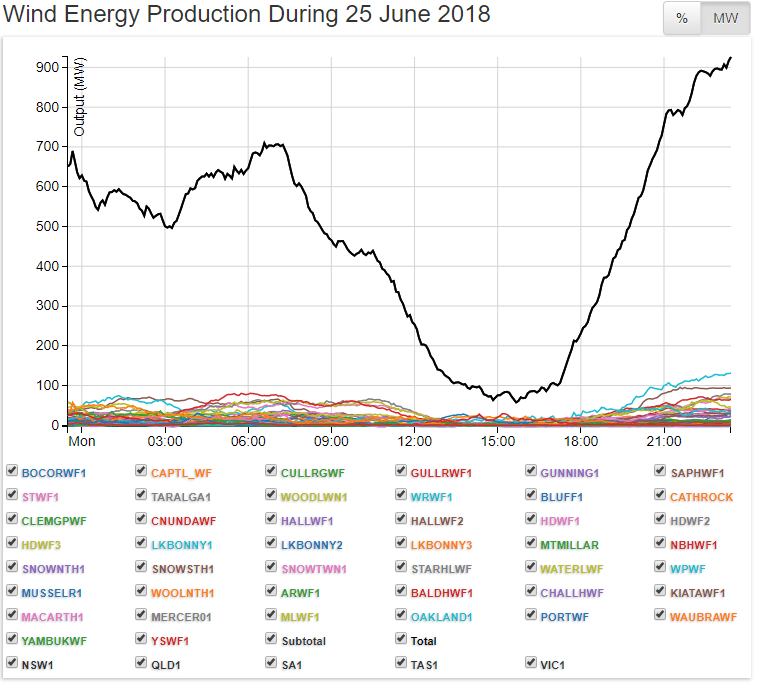
Task: Toggle the CAPTL_WF series checkbox
Action: 141,470
